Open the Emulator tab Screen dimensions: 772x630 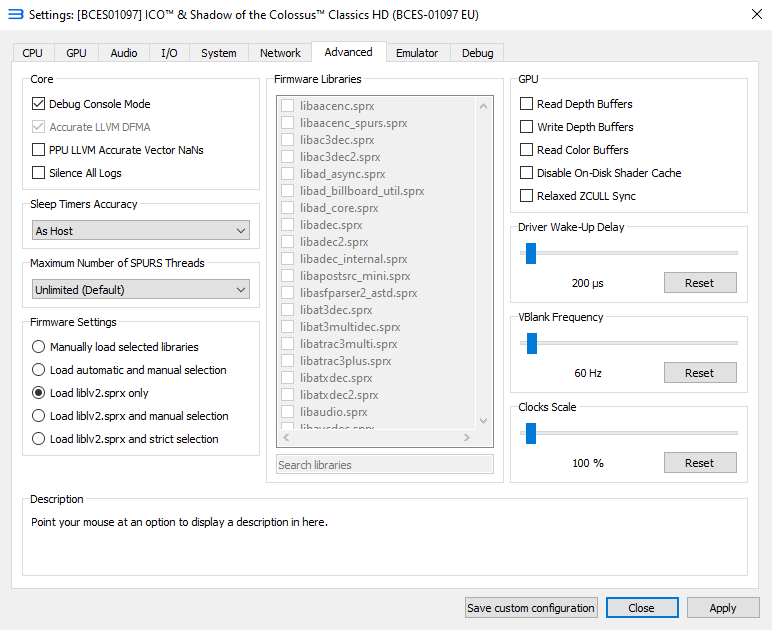coord(417,53)
